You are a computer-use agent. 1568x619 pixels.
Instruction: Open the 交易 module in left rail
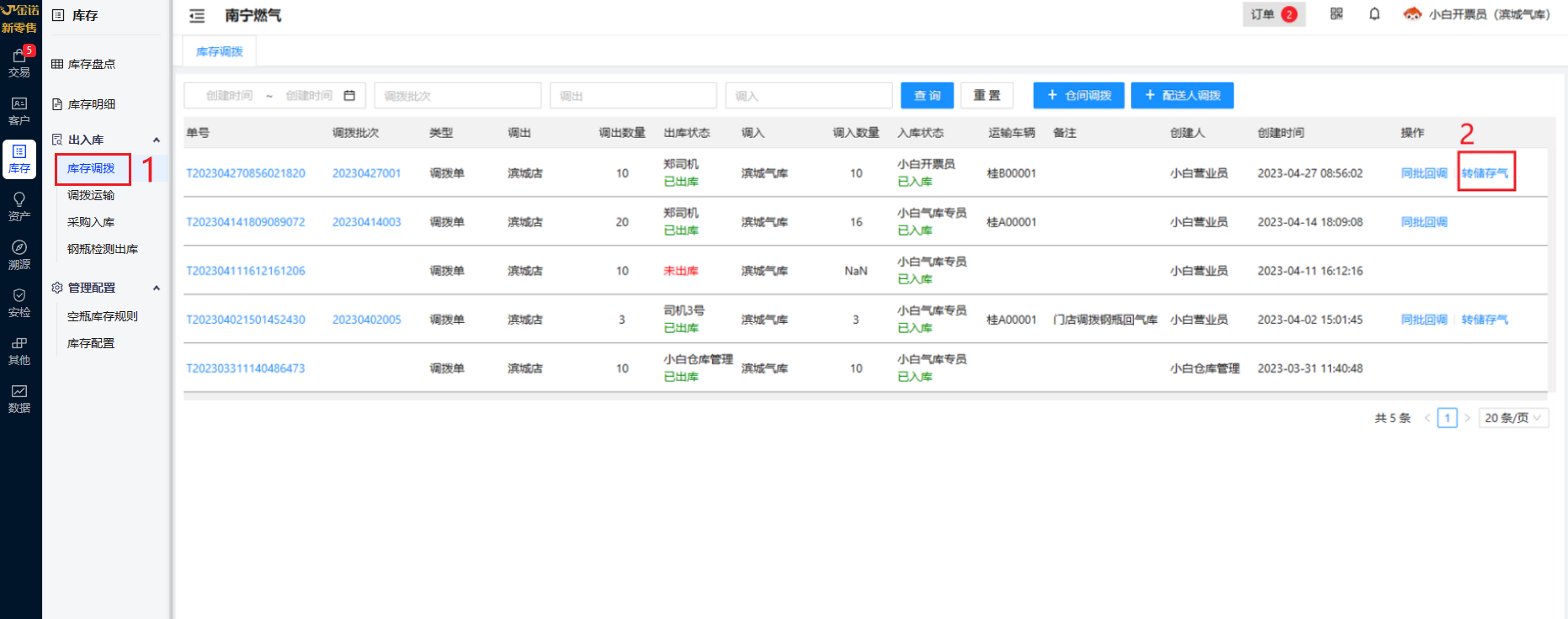tap(19, 62)
